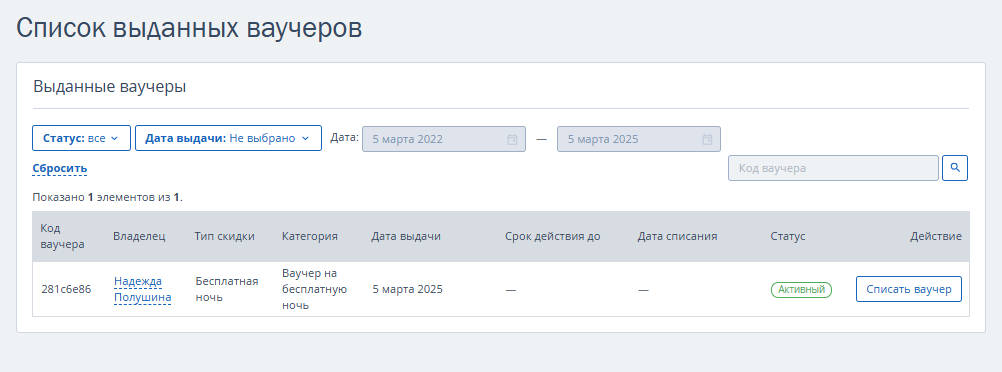Click the Код ваучера column header
This screenshot has height=372, width=1002.
(x=63, y=236)
